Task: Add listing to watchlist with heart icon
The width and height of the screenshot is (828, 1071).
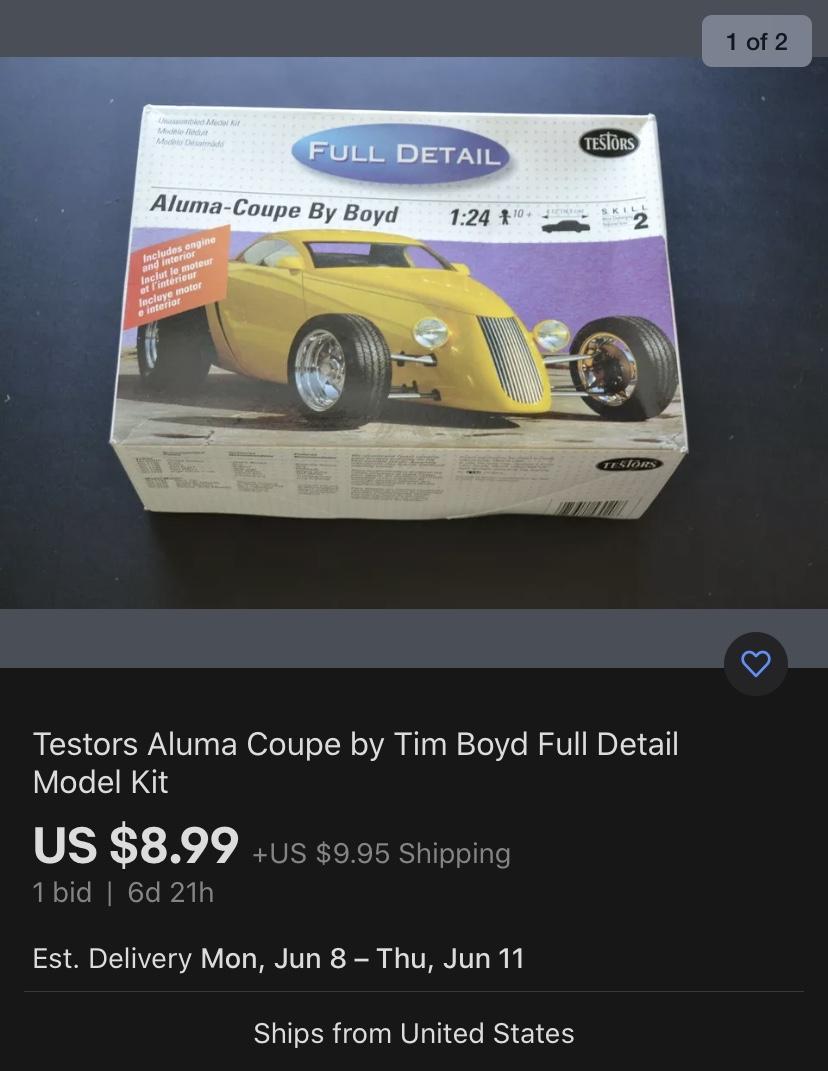Action: (x=756, y=663)
